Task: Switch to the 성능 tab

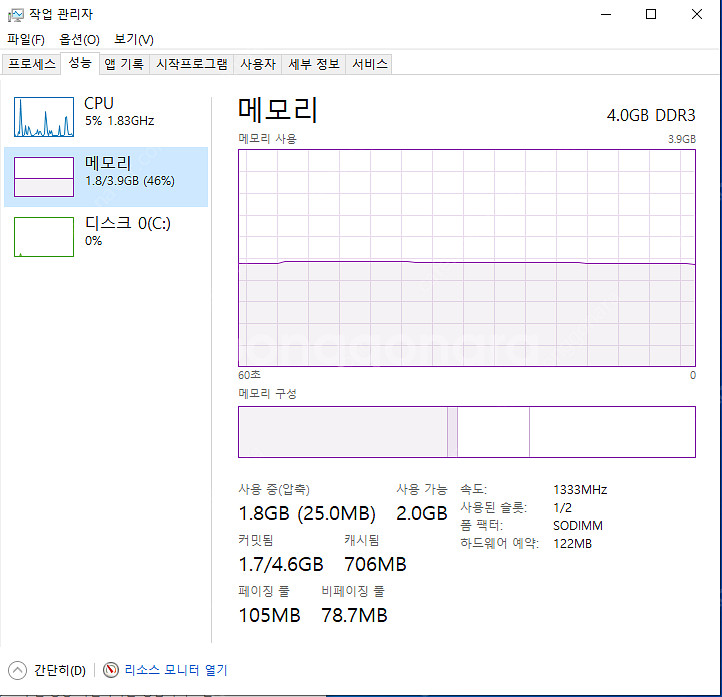Action: tap(80, 63)
